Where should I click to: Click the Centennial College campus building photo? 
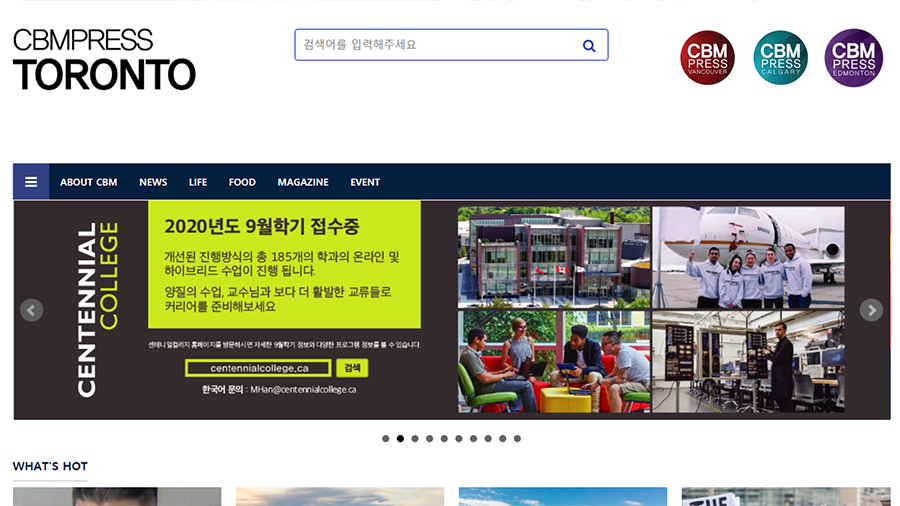tap(553, 257)
